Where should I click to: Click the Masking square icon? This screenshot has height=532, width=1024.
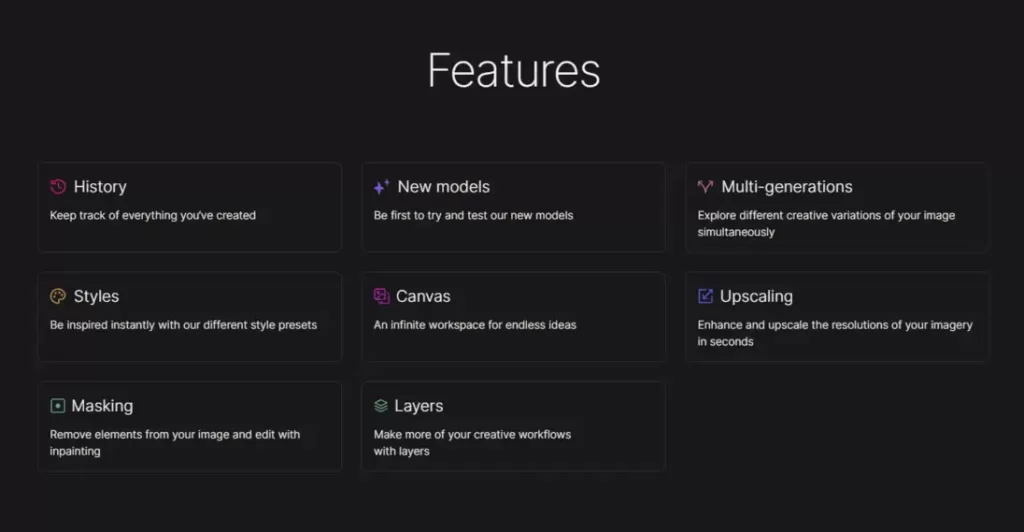(57, 406)
